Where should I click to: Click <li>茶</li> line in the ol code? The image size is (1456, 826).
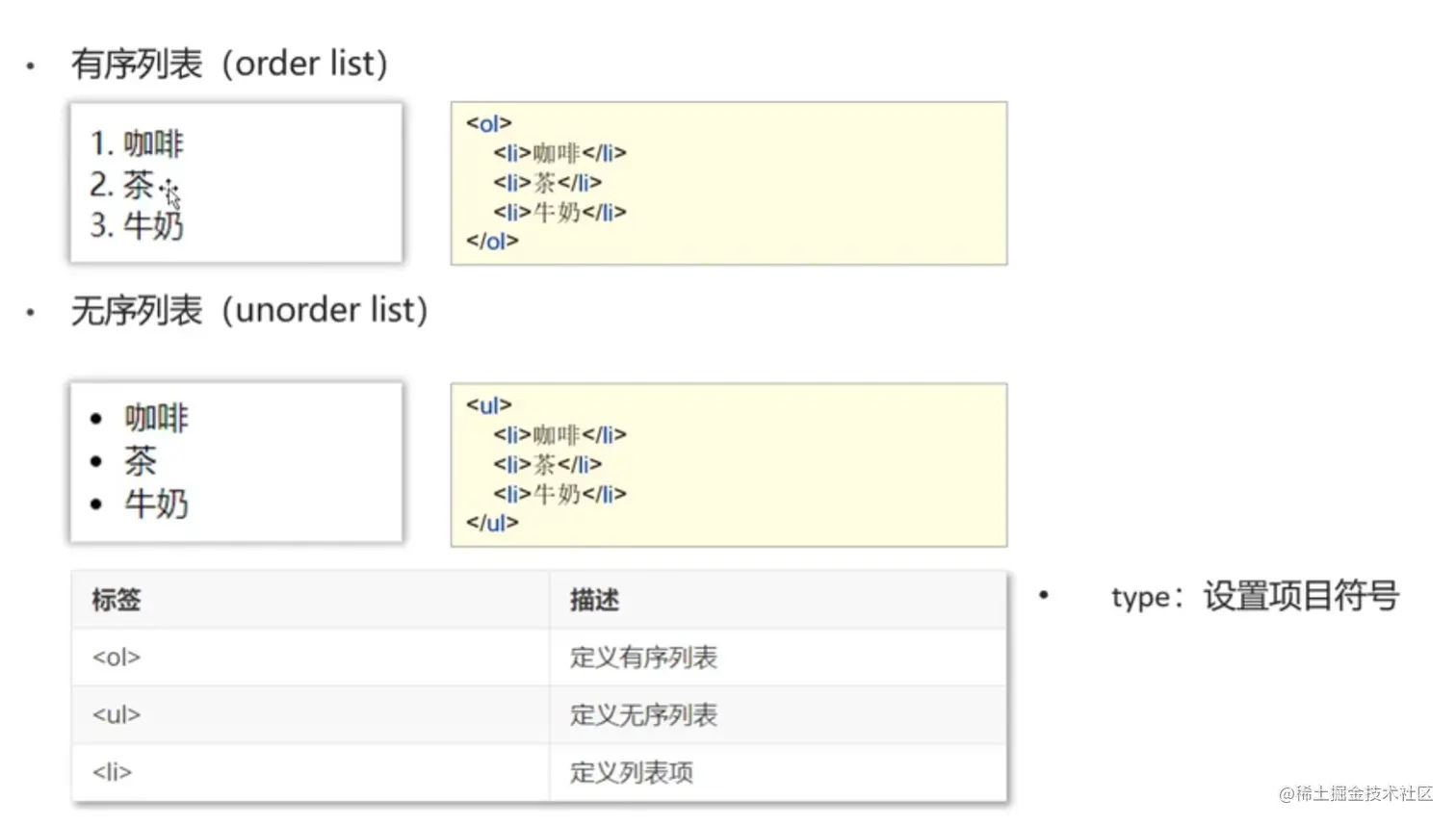547,182
